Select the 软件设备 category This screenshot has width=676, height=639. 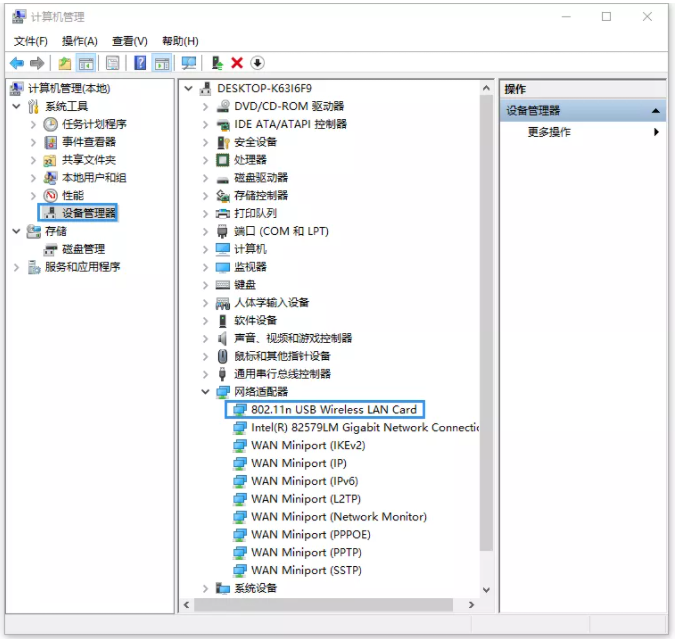coord(255,321)
